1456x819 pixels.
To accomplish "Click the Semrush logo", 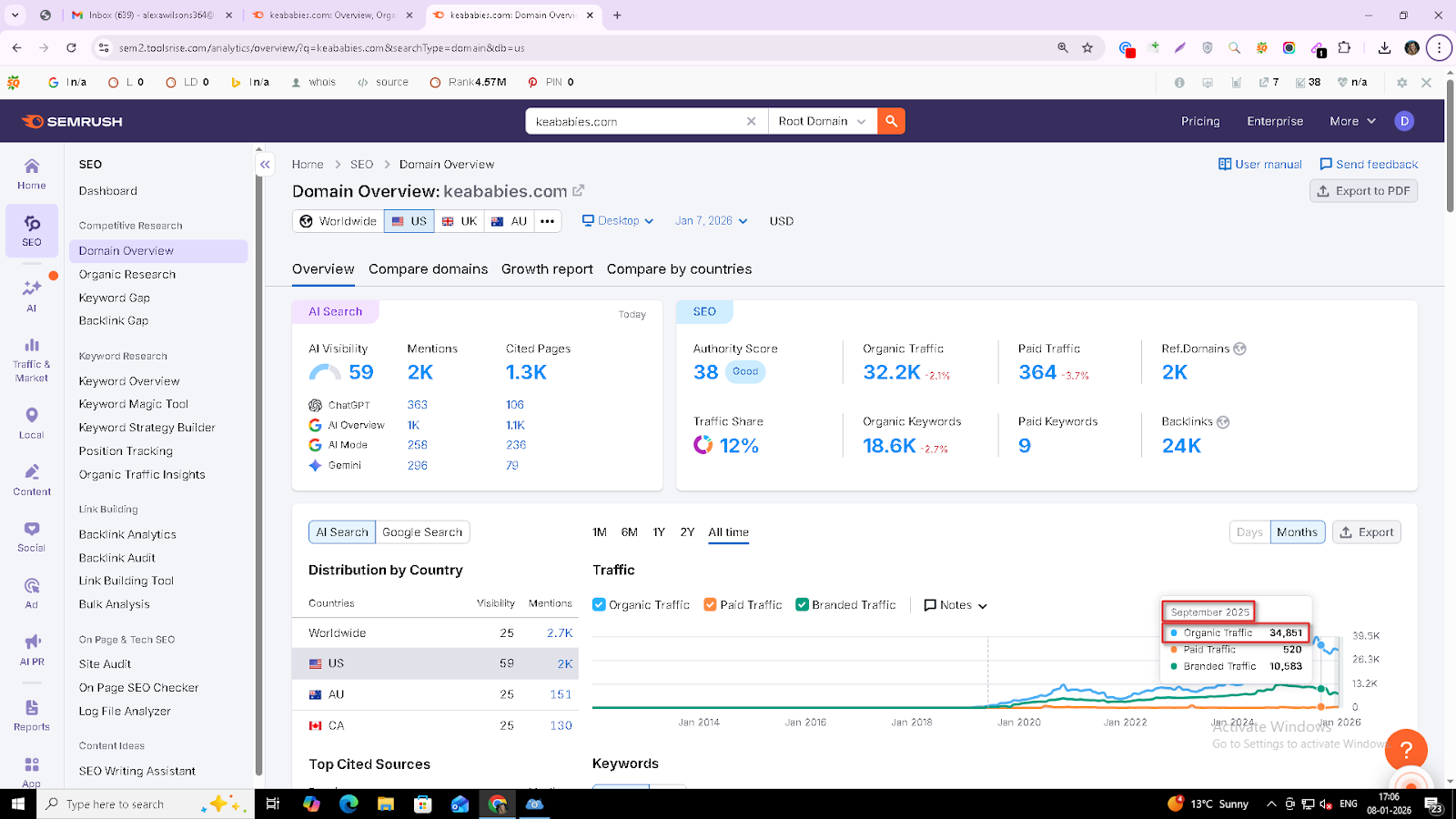I will 72,121.
